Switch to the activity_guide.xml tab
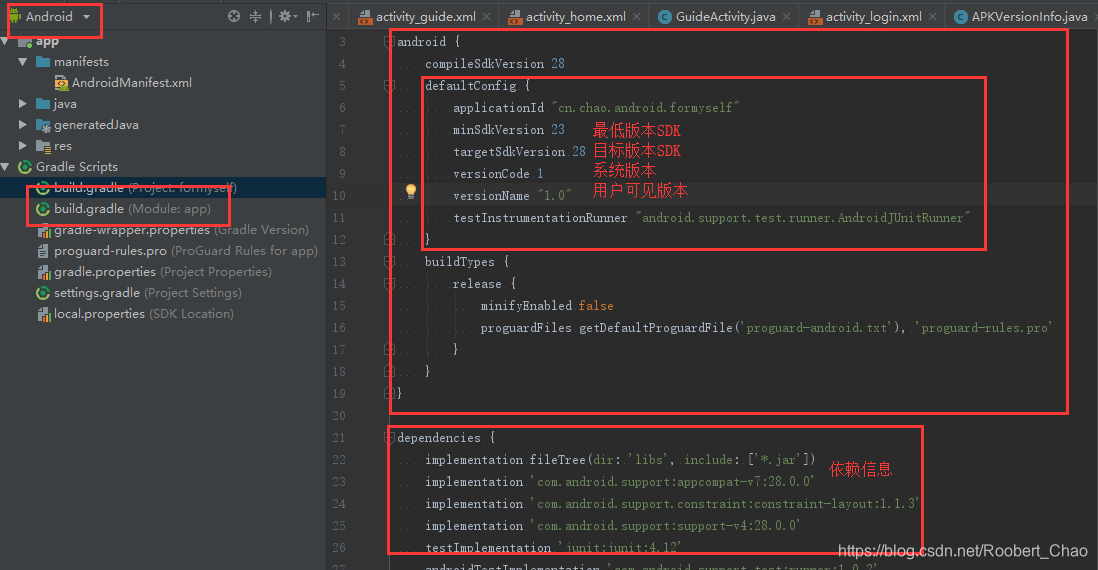The width and height of the screenshot is (1098, 570). [x=425, y=17]
